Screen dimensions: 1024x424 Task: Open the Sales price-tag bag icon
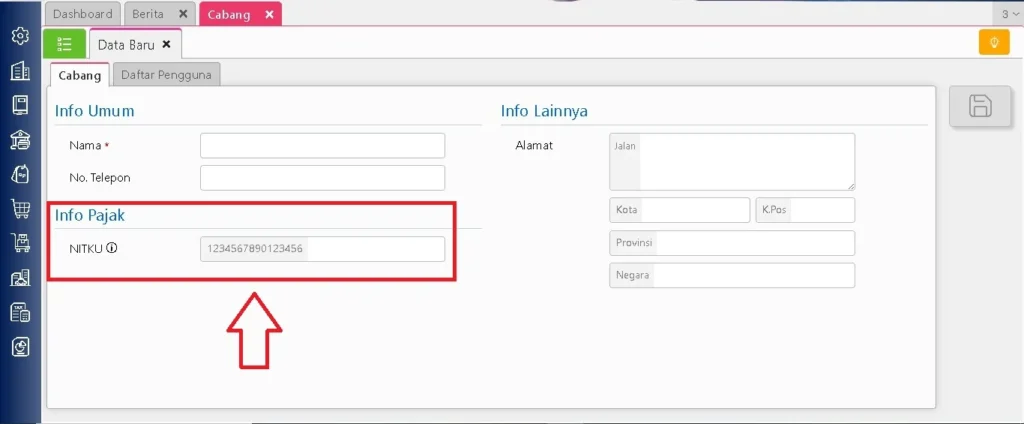pos(20,174)
